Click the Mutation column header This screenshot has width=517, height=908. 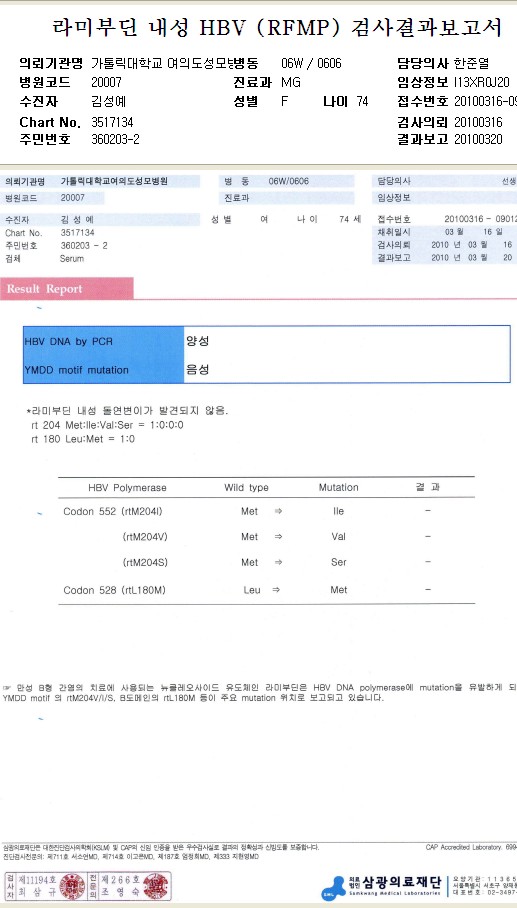339,488
